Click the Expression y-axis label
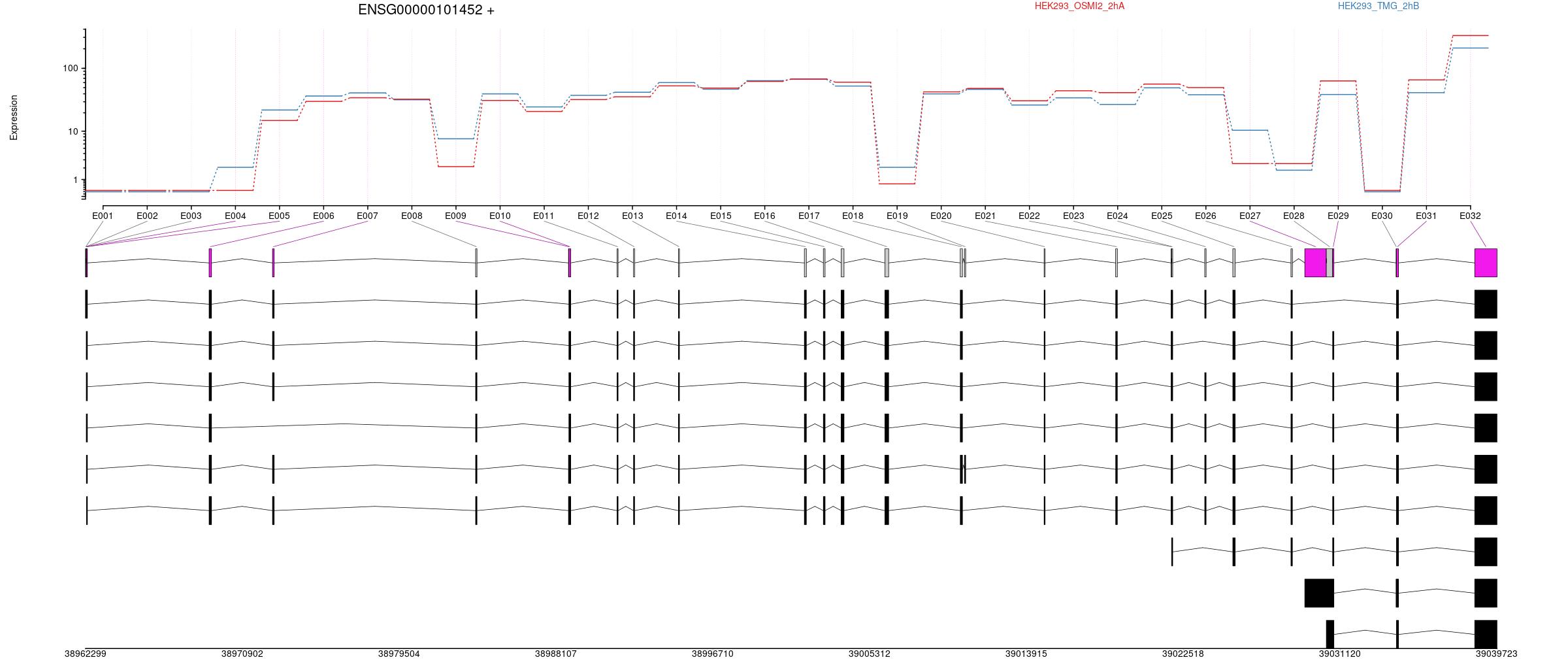The image size is (1568, 666). tap(14, 118)
